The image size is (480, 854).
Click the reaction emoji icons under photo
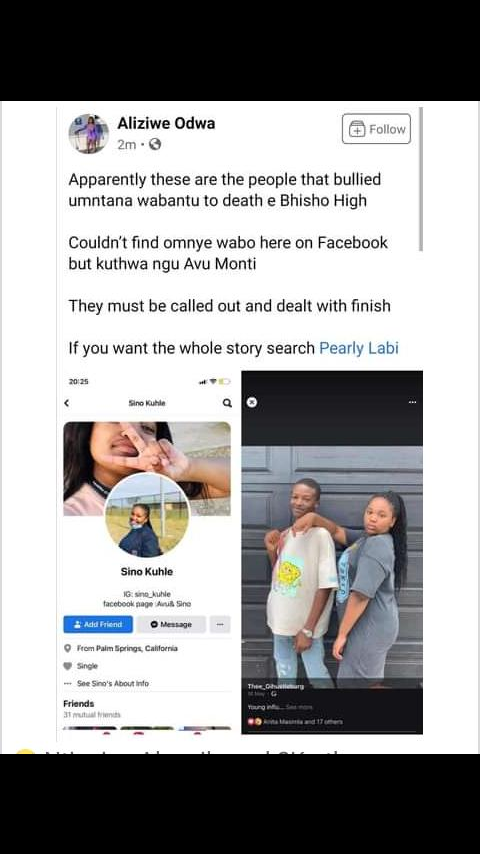[x=255, y=721]
